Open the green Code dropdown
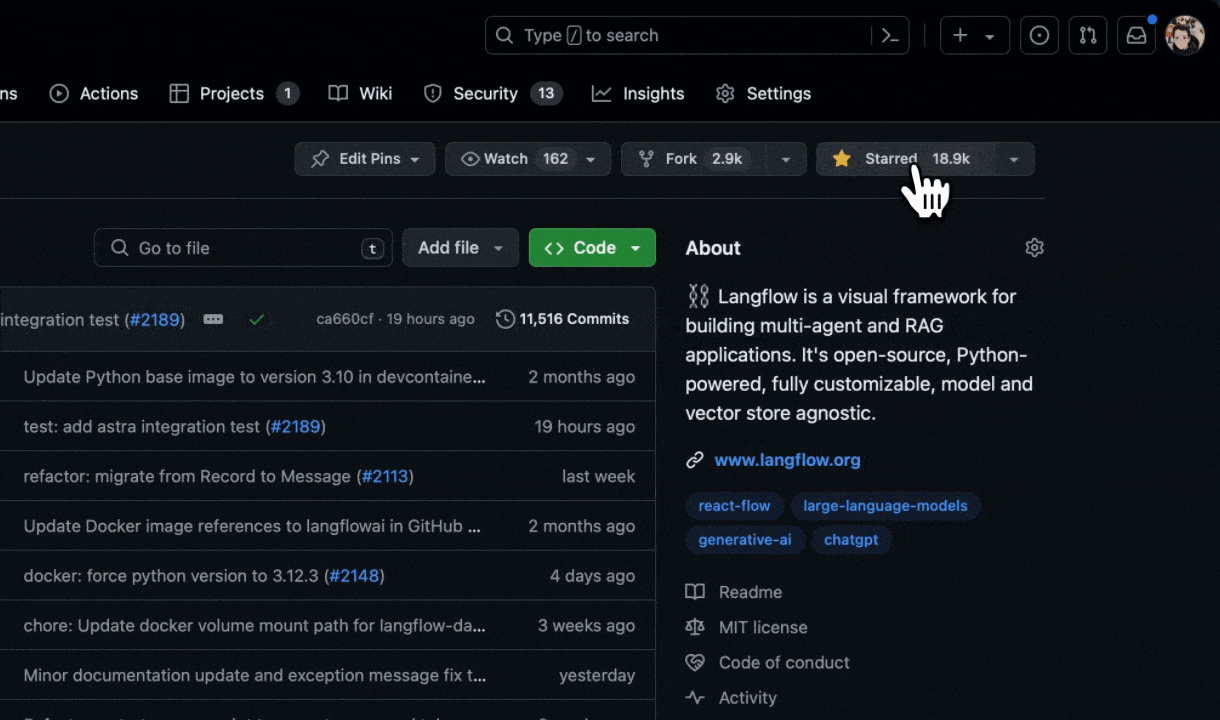 click(x=592, y=248)
